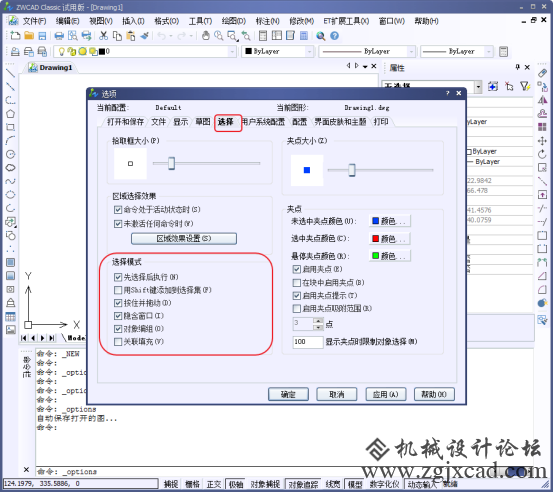Open the linetype ByLayer dropdown
This screenshot has height=492, width=554.
point(411,52)
